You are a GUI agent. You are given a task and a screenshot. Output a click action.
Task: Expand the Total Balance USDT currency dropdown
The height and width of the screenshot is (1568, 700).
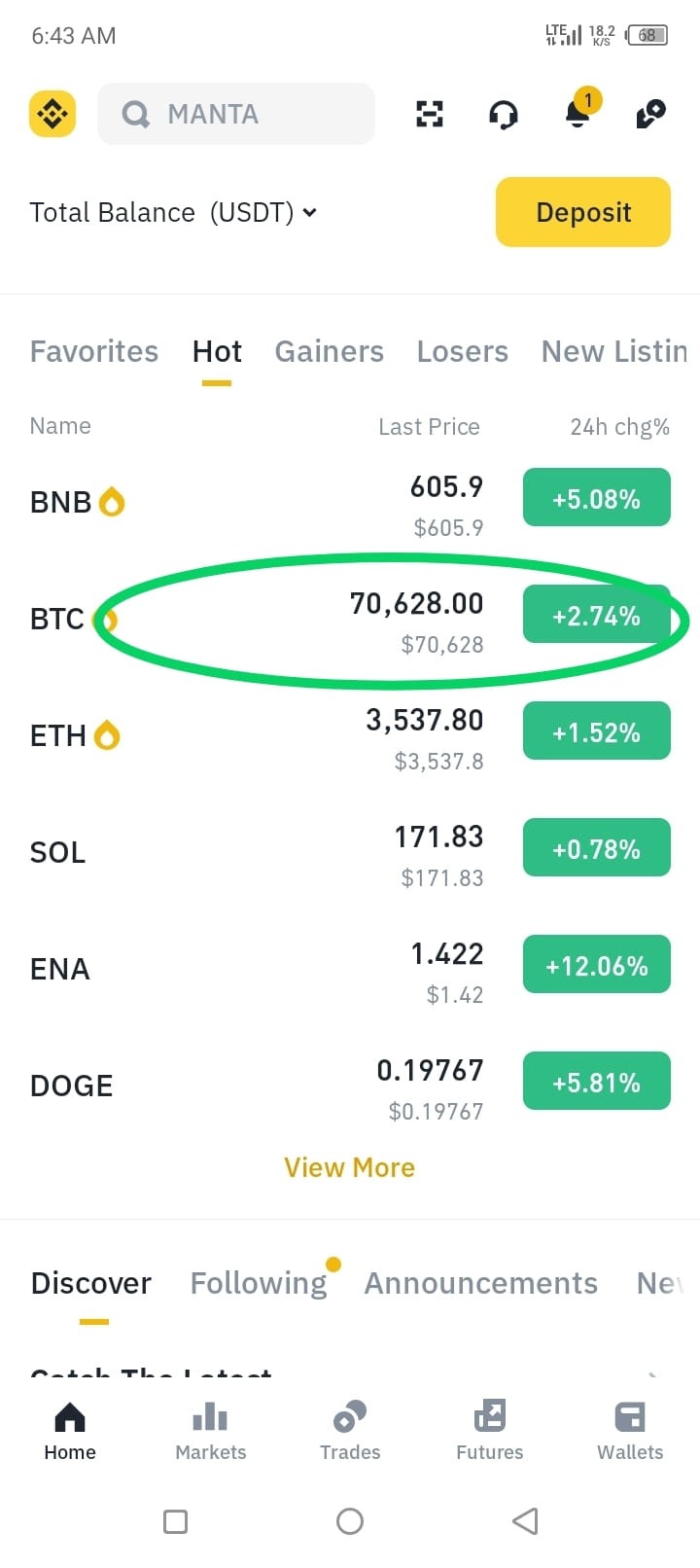(x=173, y=212)
